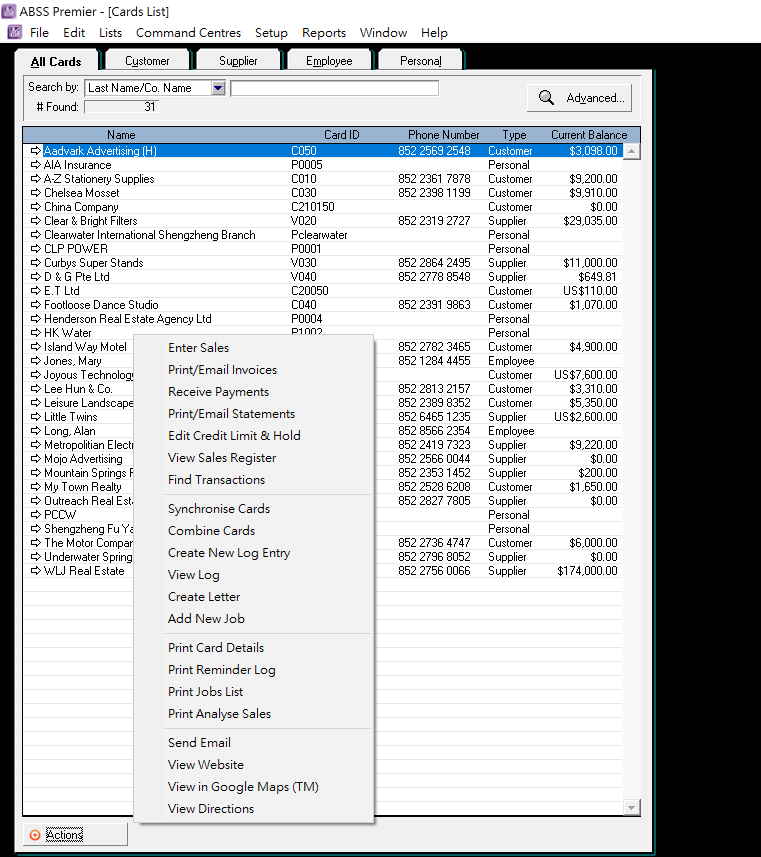The width and height of the screenshot is (761, 857).
Task: Choose Receive Payments in the context menu
Action: (x=219, y=392)
